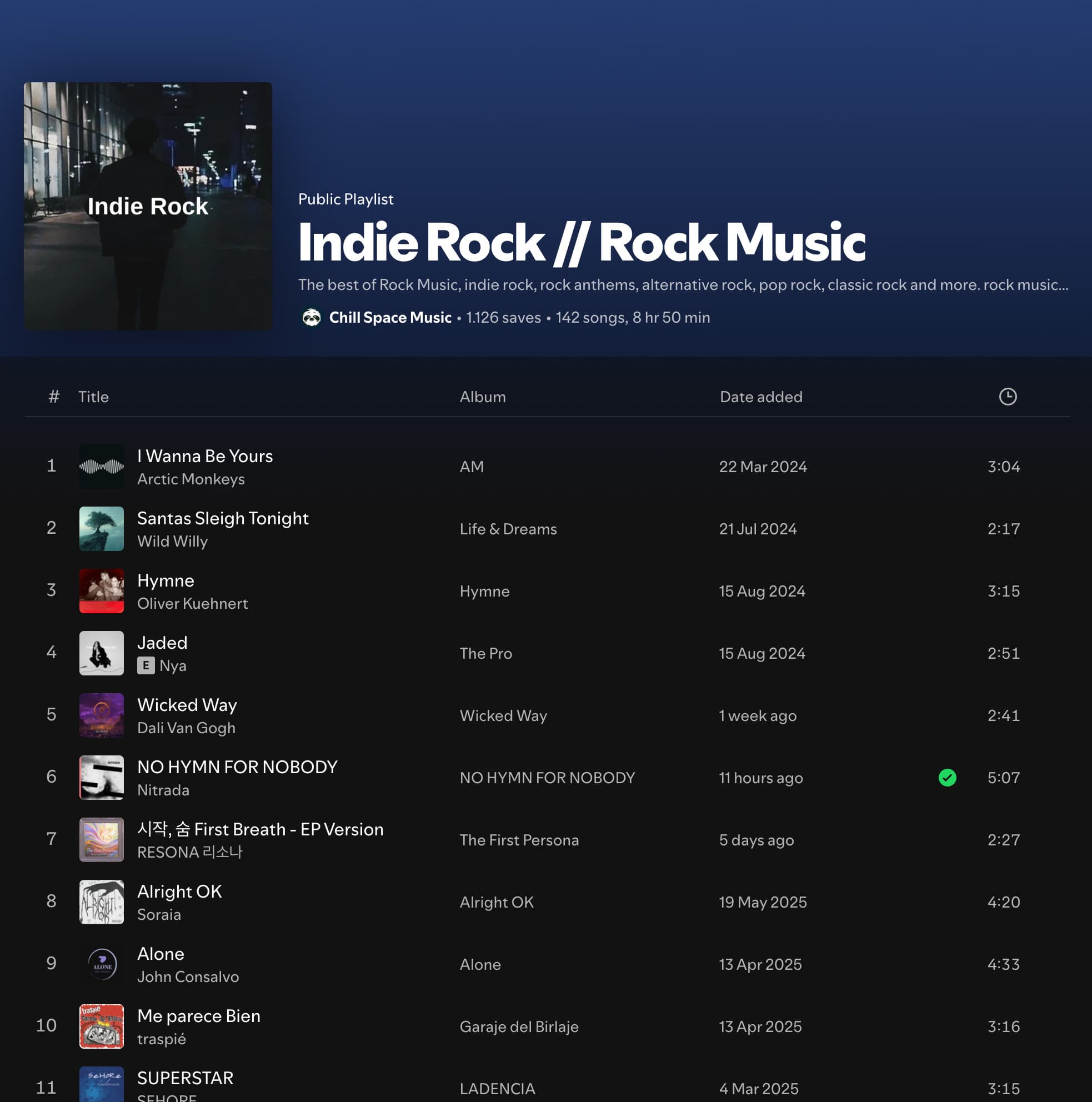The height and width of the screenshot is (1102, 1092).
Task: Open the Life & Dreams album link
Action: [x=508, y=529]
